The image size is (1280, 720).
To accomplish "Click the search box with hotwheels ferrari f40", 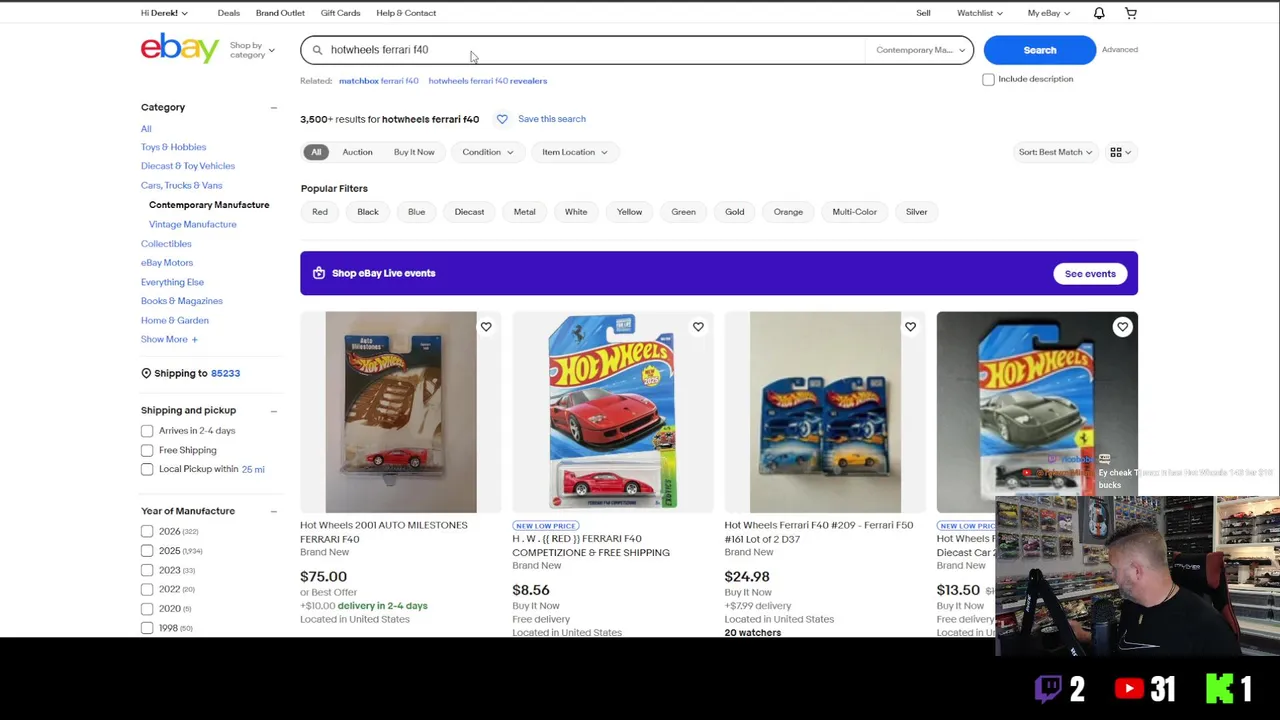I will point(590,50).
